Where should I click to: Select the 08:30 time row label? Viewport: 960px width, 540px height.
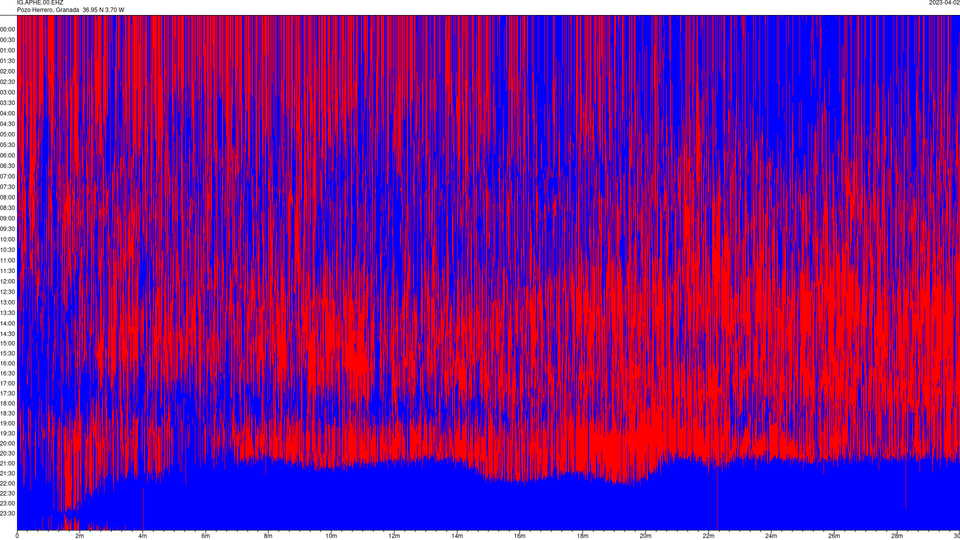coord(7,208)
